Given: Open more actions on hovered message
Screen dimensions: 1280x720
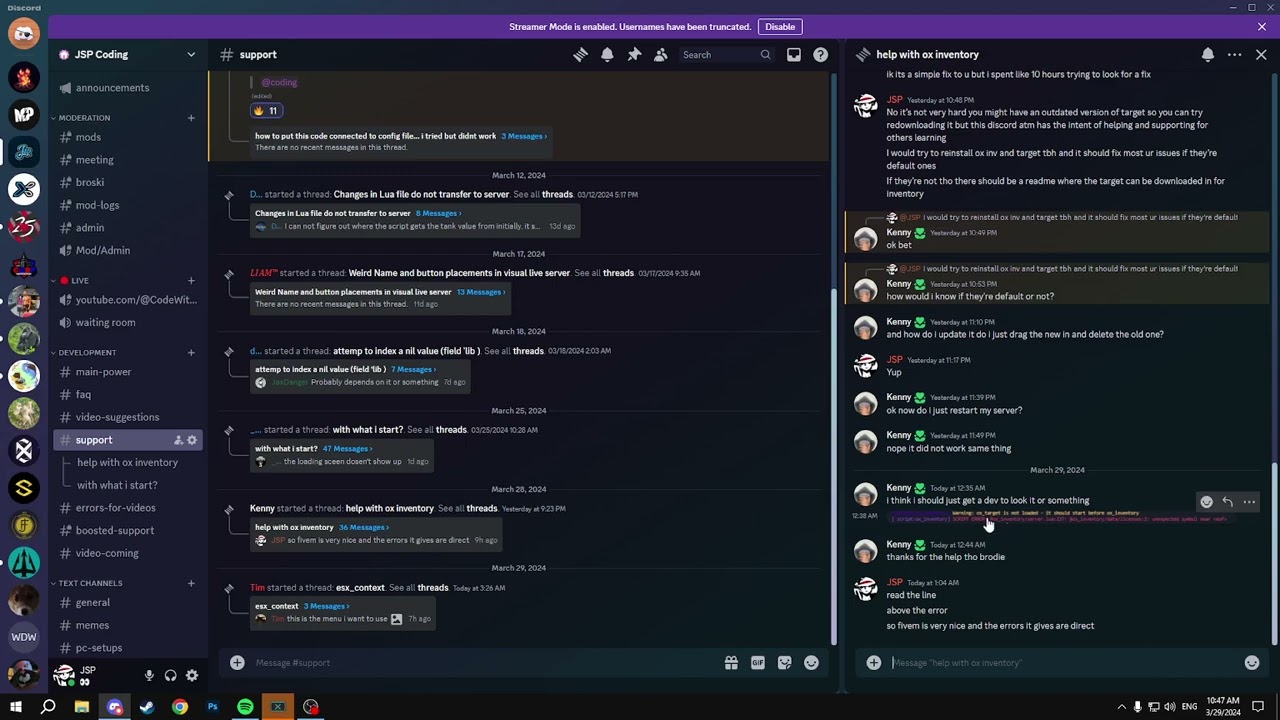Looking at the screenshot, I should tap(1249, 502).
